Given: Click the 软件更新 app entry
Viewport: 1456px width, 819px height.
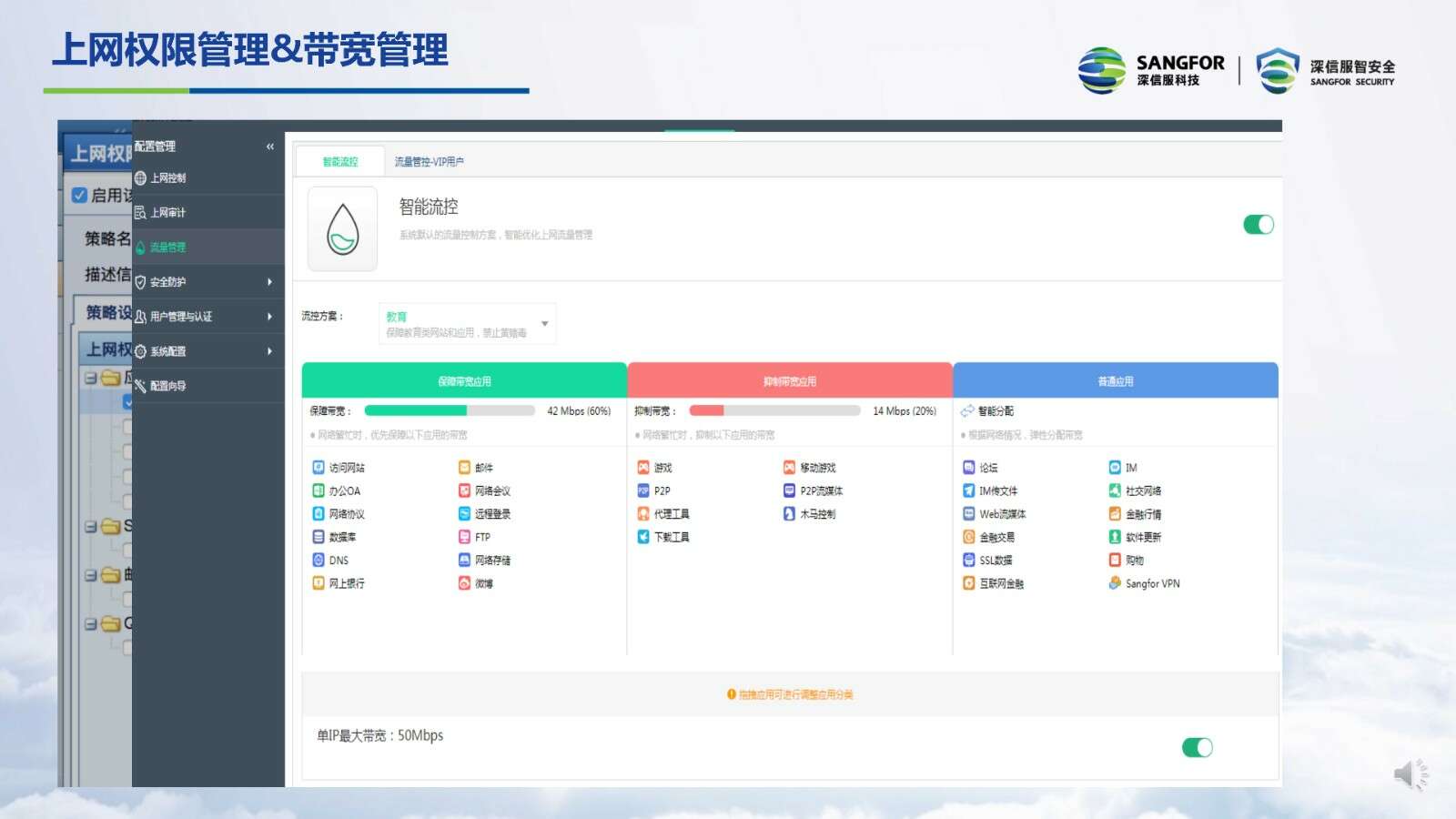Looking at the screenshot, I should [x=1136, y=537].
